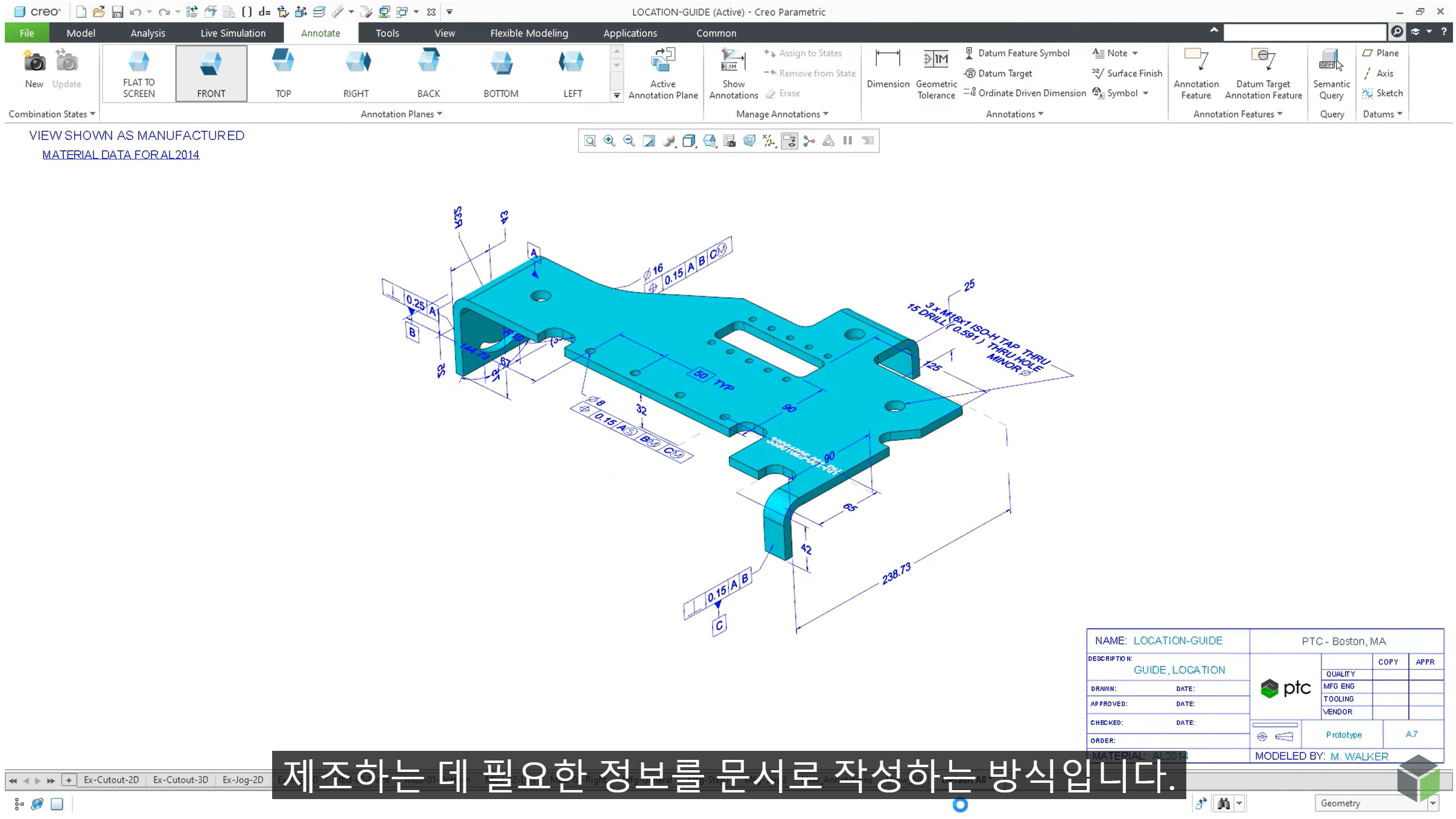
Task: Click the open folder icon in quick access toolbar
Action: pyautogui.click(x=99, y=11)
